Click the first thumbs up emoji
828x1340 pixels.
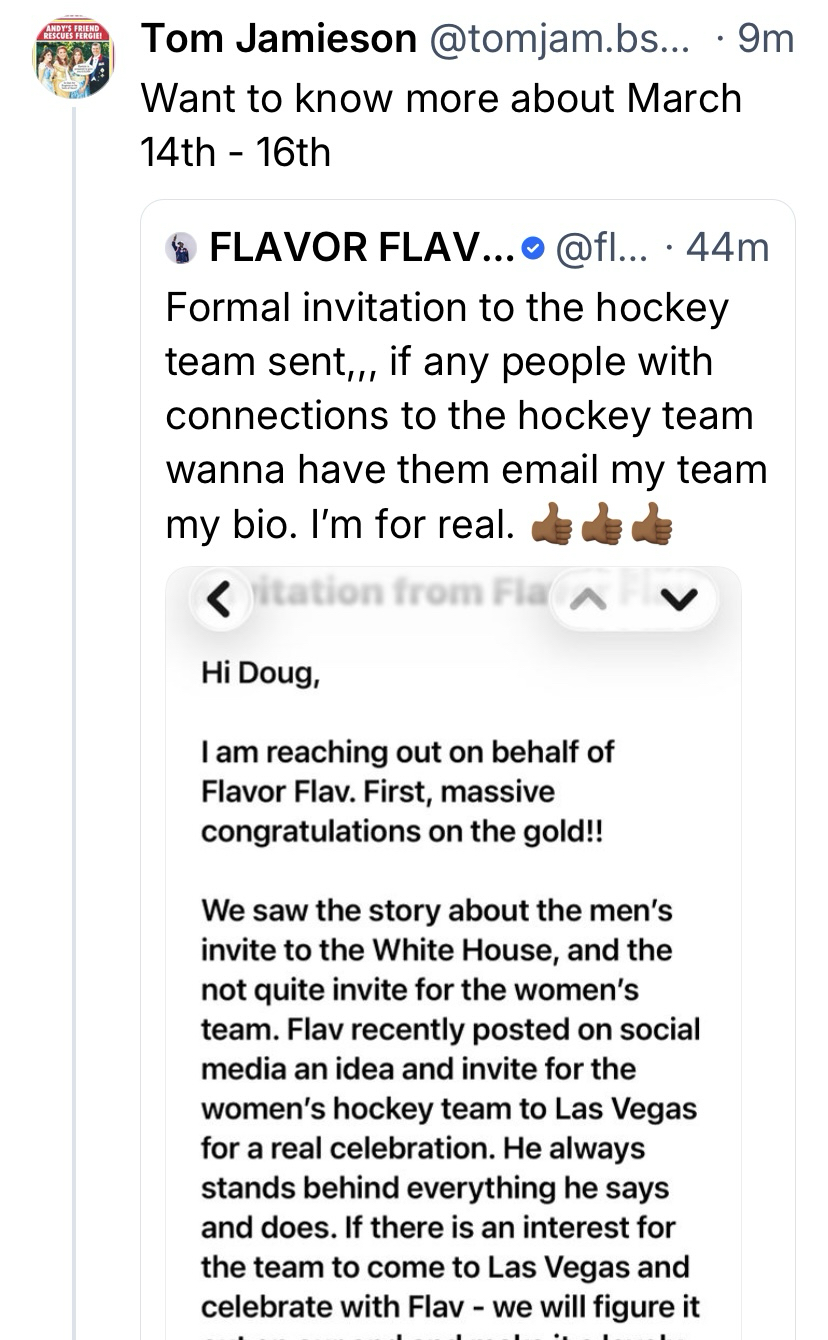tap(550, 523)
